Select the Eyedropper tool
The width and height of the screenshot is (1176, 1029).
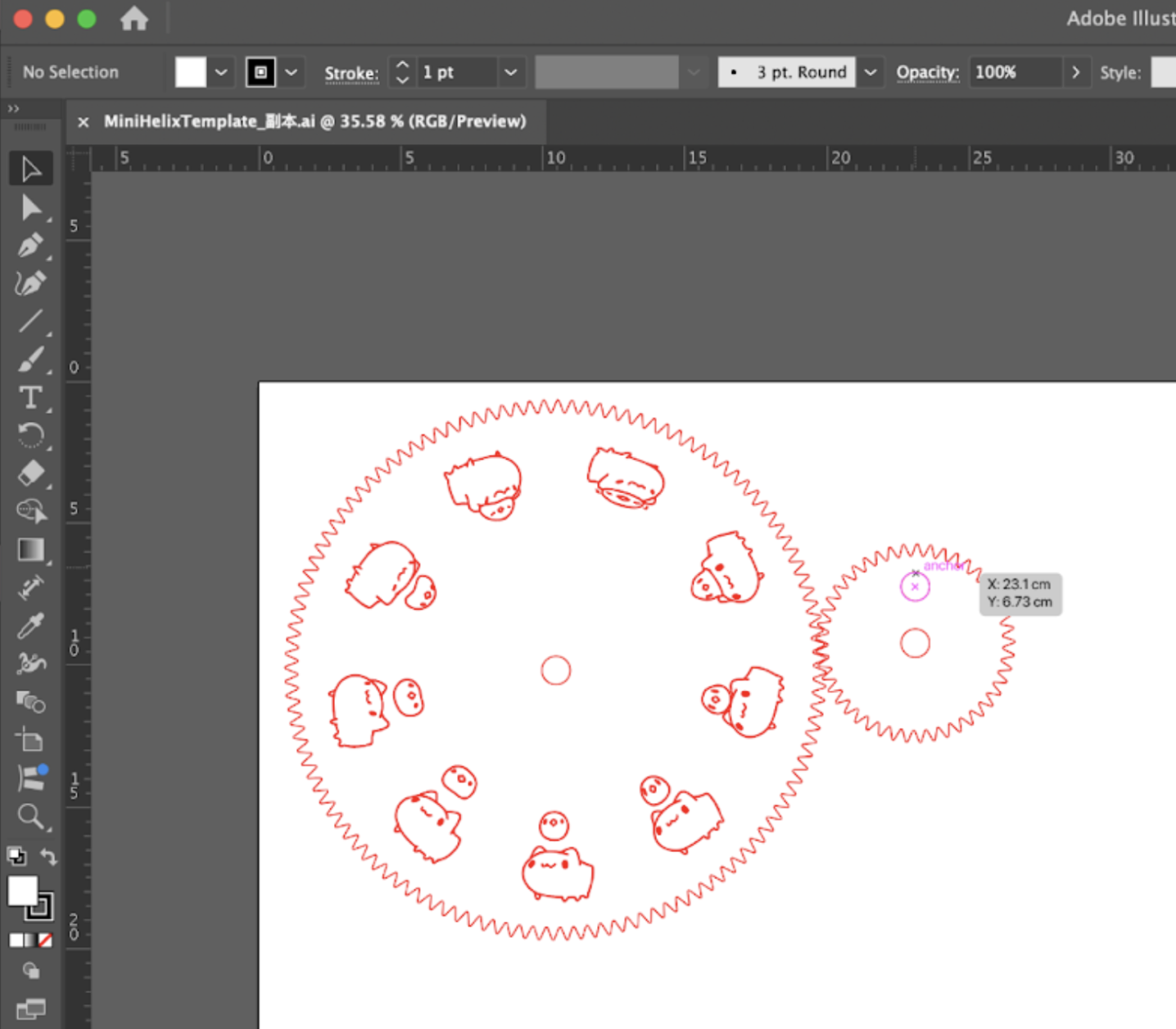30,626
